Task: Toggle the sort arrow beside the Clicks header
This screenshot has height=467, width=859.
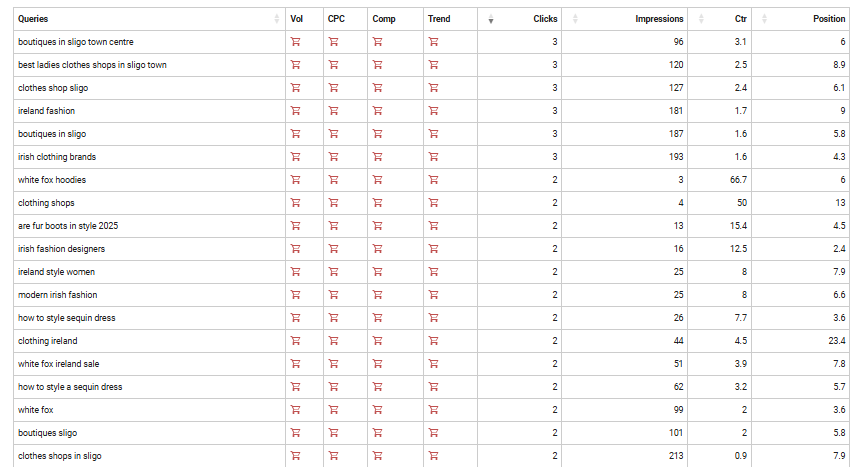Action: click(x=491, y=19)
